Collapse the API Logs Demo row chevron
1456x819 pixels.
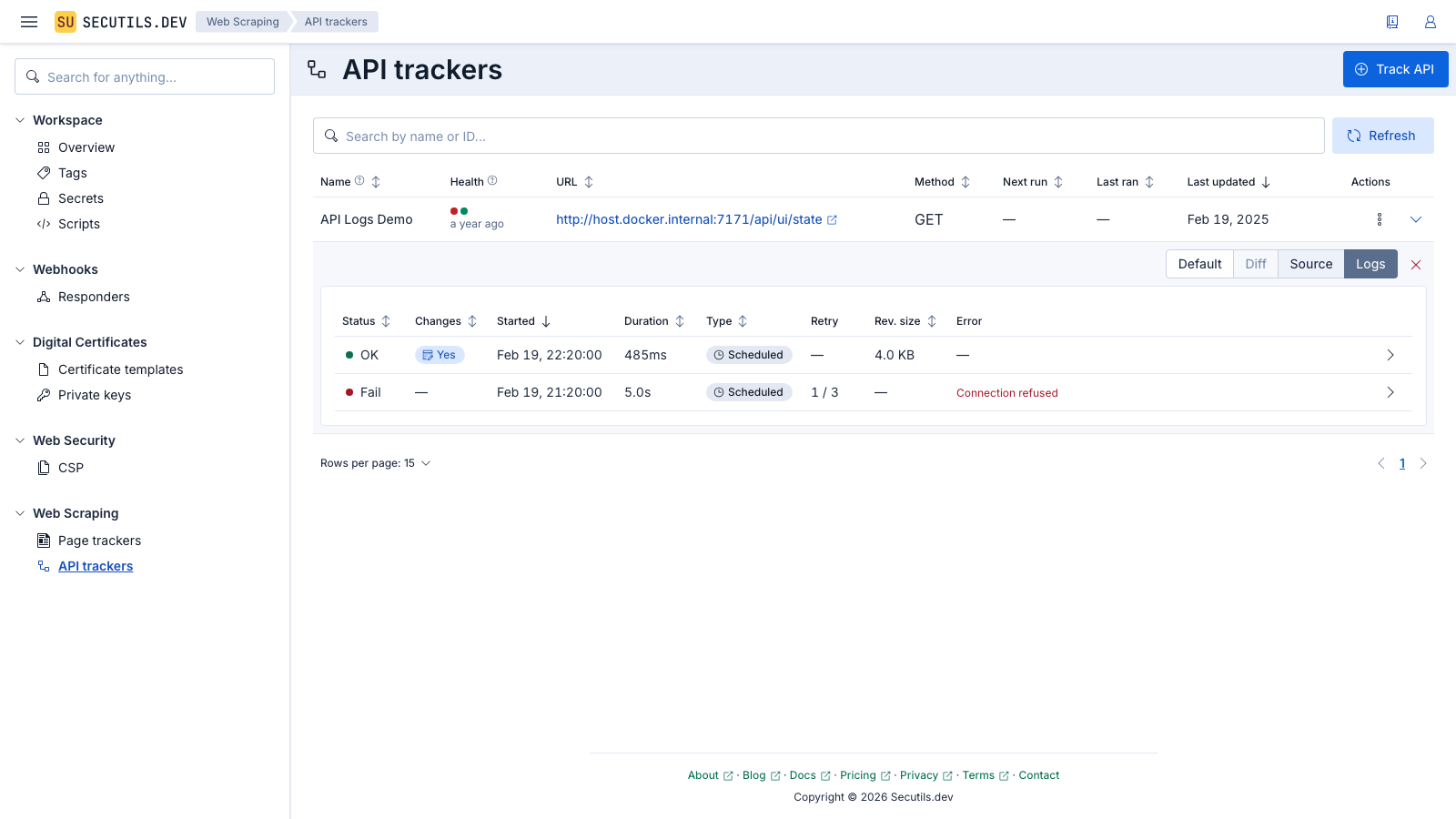pos(1416,219)
